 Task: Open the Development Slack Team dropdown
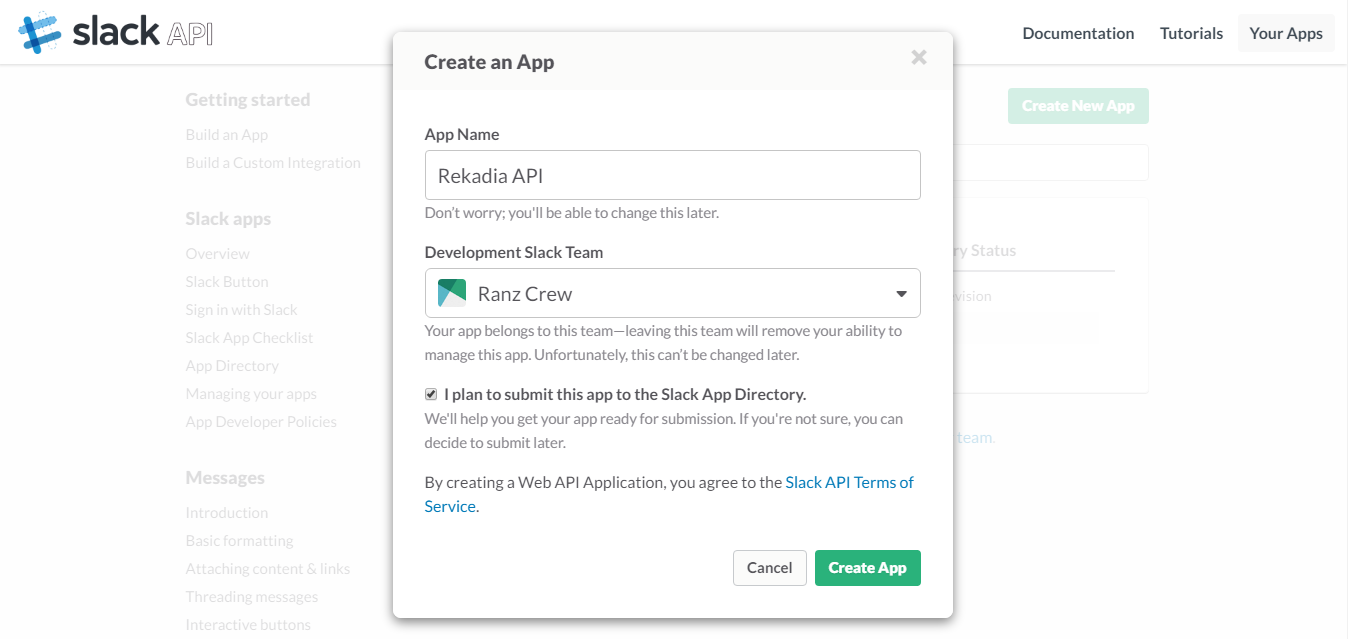[672, 293]
